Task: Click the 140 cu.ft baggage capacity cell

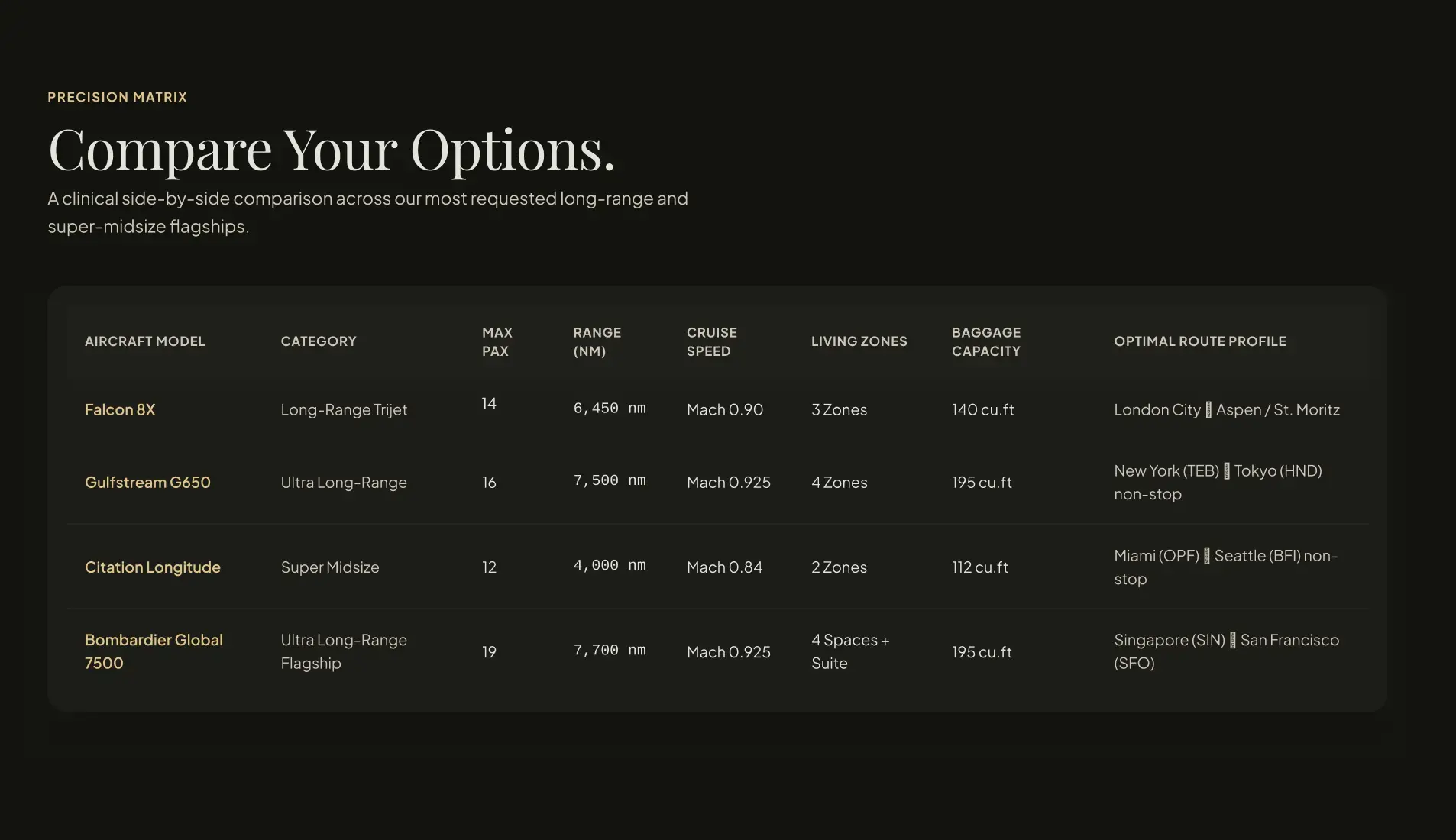Action: (983, 410)
